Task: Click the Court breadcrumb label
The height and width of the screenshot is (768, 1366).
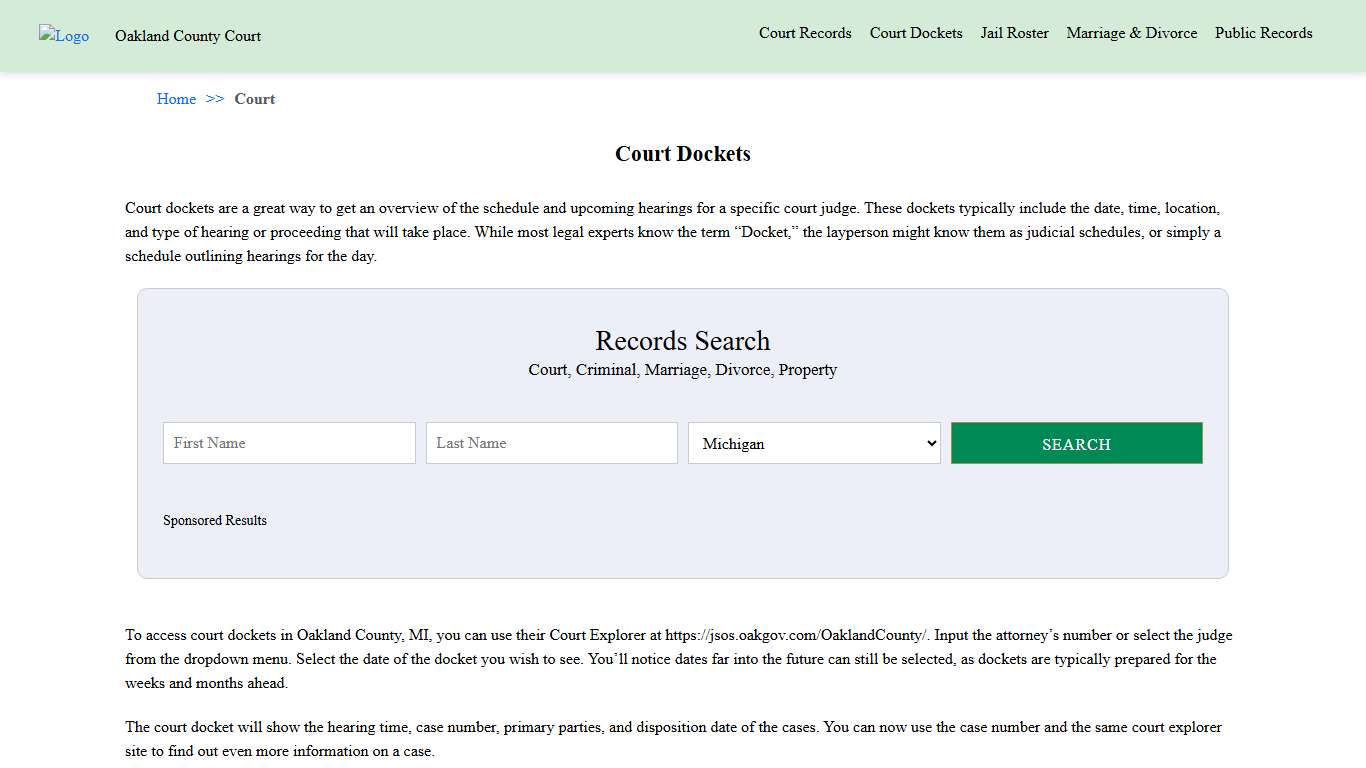Action: 254,99
